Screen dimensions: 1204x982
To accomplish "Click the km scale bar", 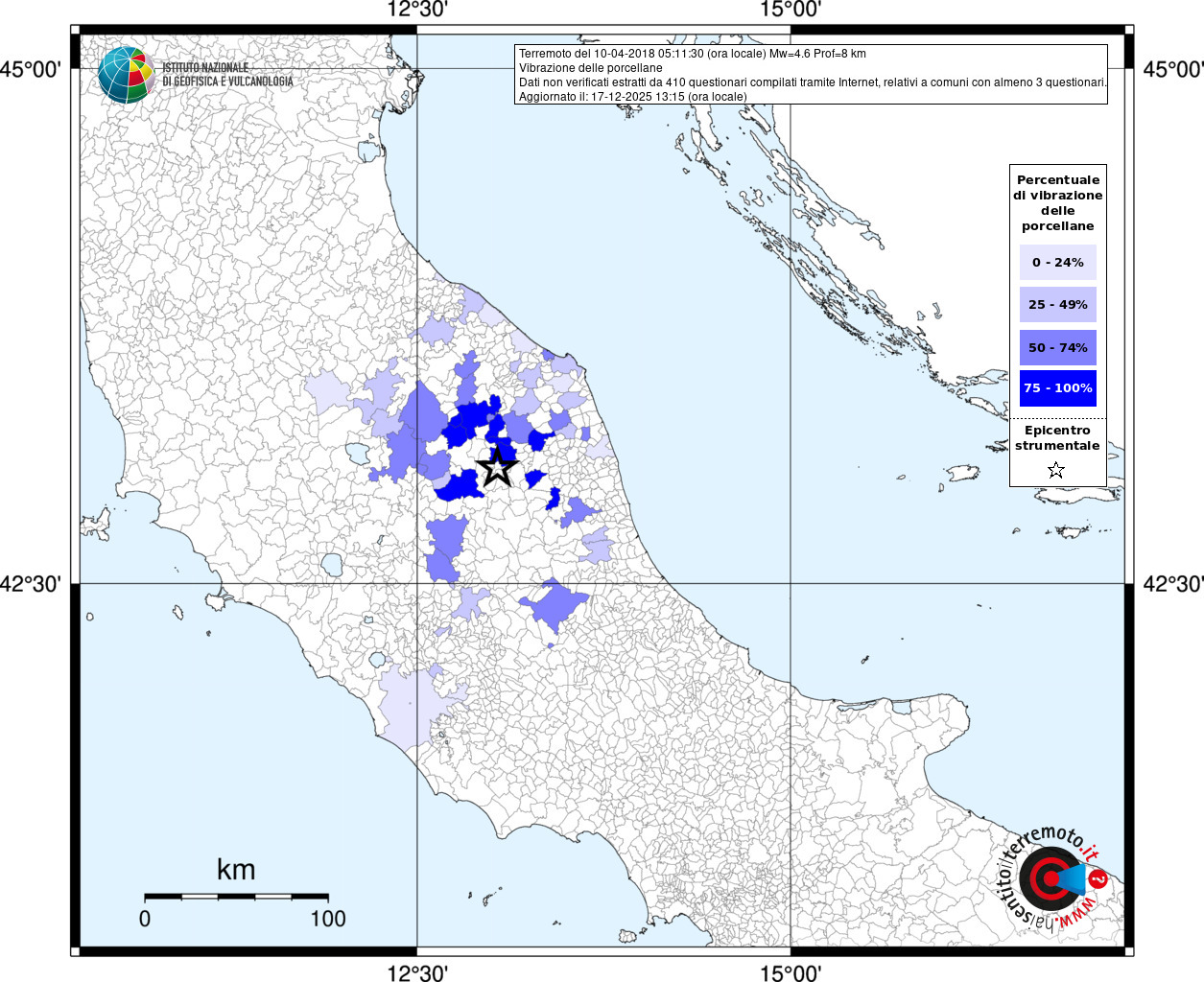I will point(236,897).
